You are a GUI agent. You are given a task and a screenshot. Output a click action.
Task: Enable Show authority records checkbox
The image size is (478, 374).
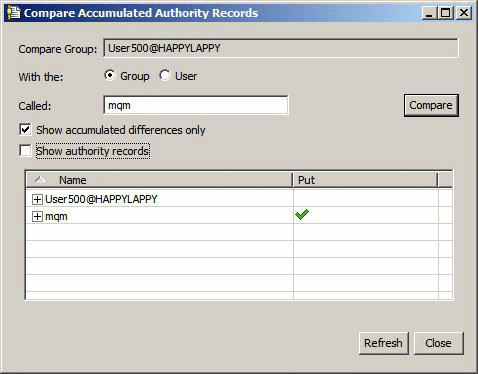(25, 151)
